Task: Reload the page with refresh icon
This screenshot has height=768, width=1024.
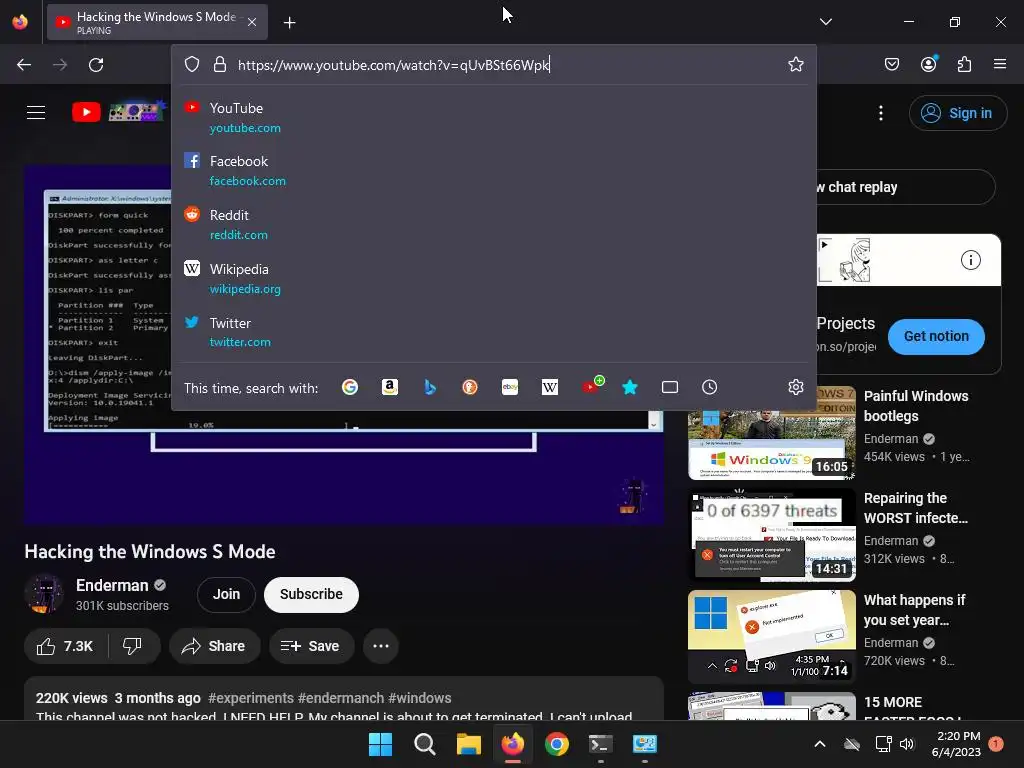Action: point(96,65)
